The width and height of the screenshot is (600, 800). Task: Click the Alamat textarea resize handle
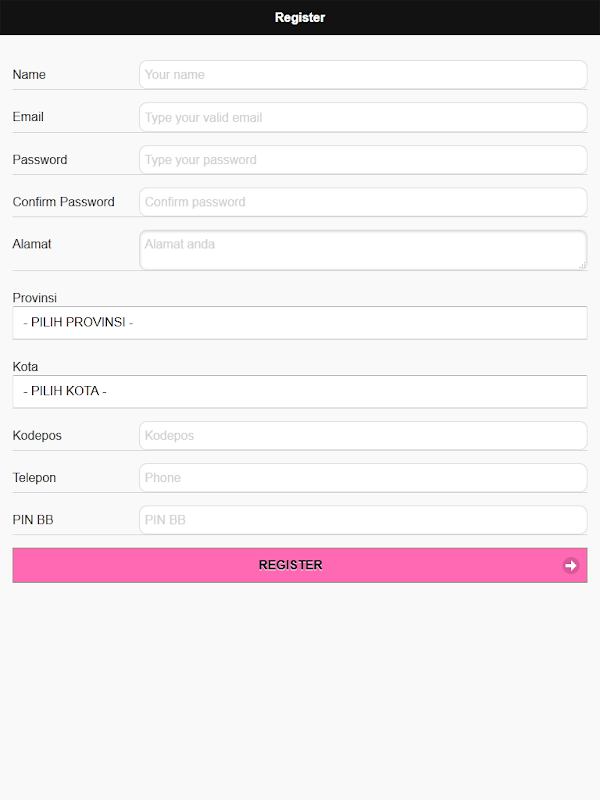coord(582,265)
